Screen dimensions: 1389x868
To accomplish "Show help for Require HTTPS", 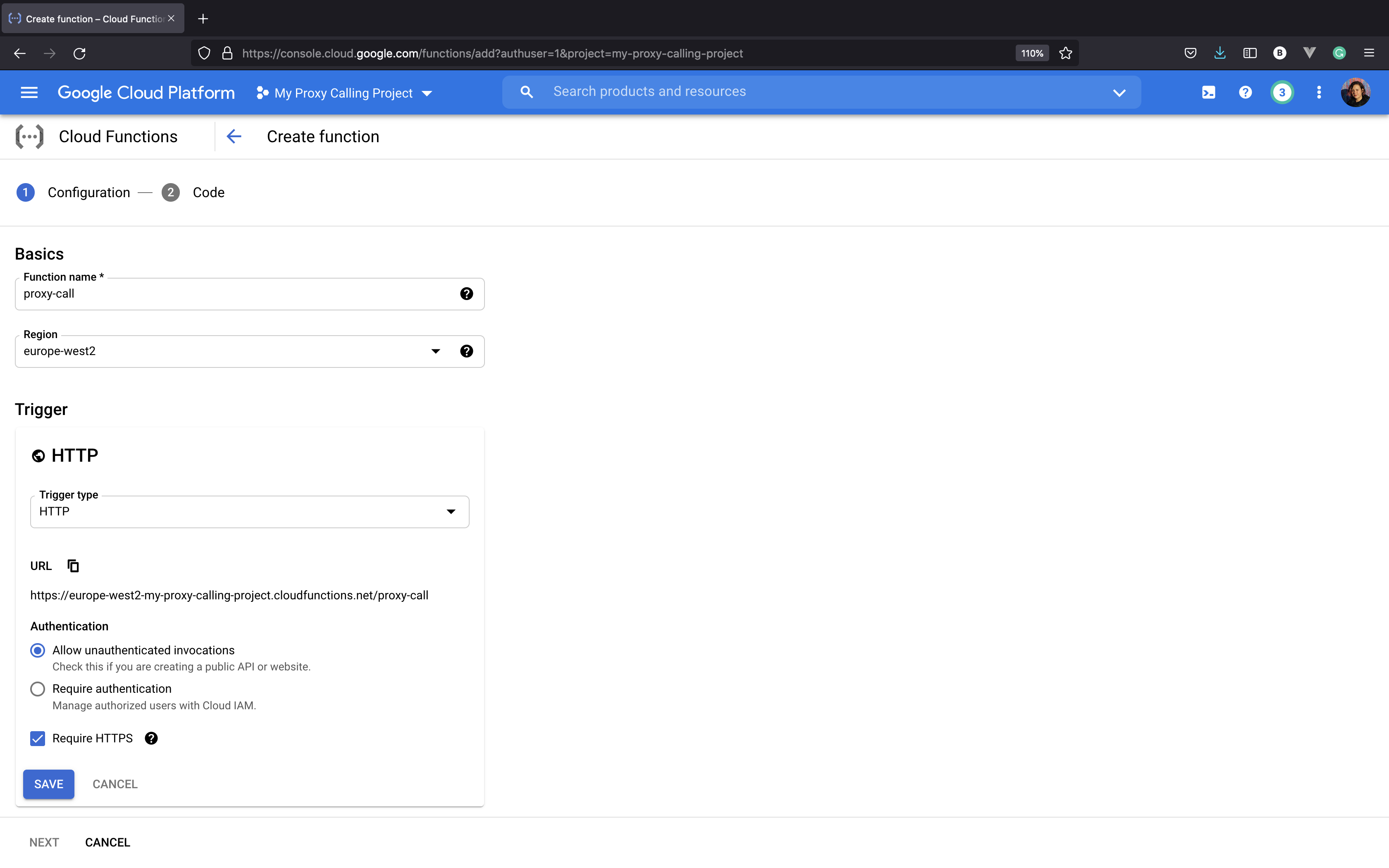I will (151, 738).
